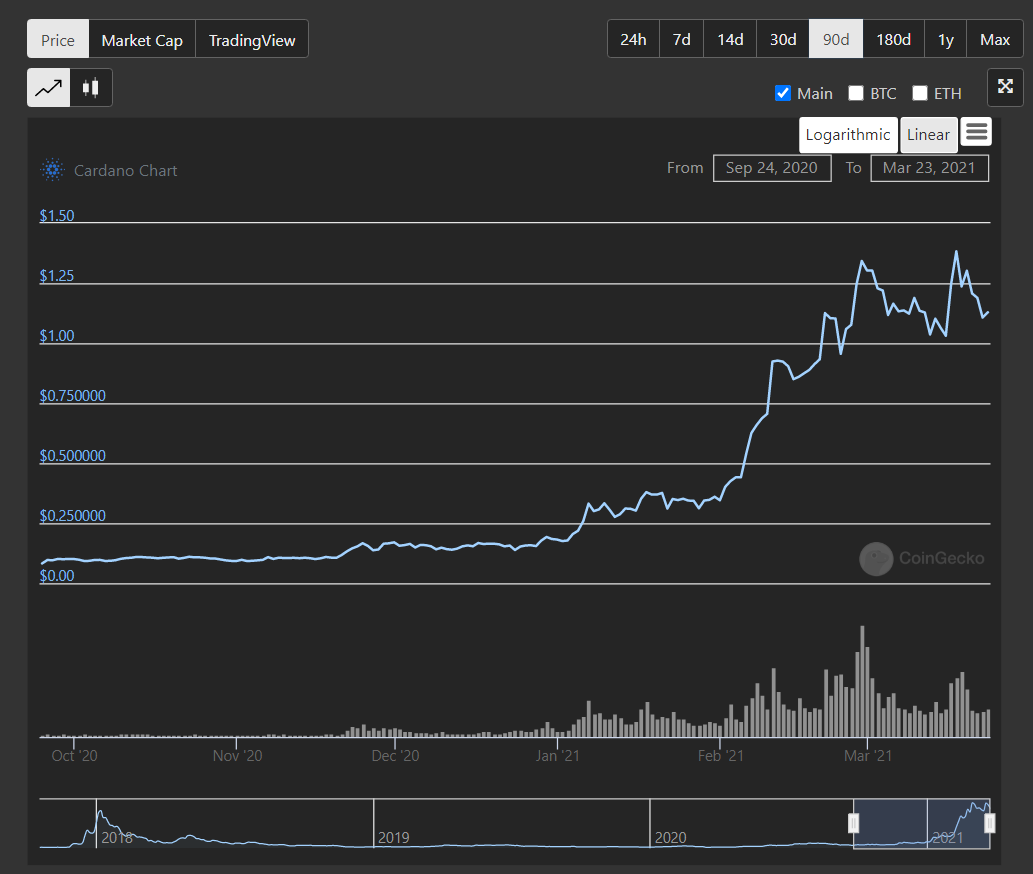Switch to Market Cap tab

pyautogui.click(x=142, y=40)
